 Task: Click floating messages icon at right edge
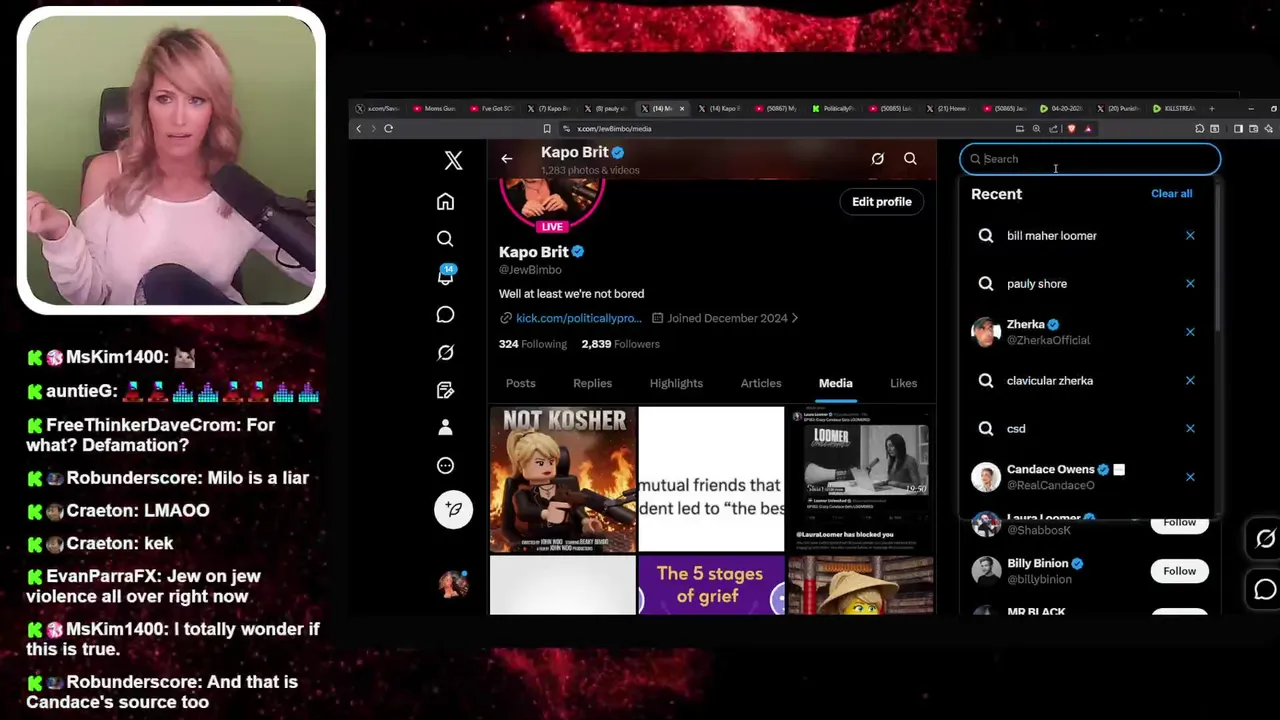click(1265, 590)
